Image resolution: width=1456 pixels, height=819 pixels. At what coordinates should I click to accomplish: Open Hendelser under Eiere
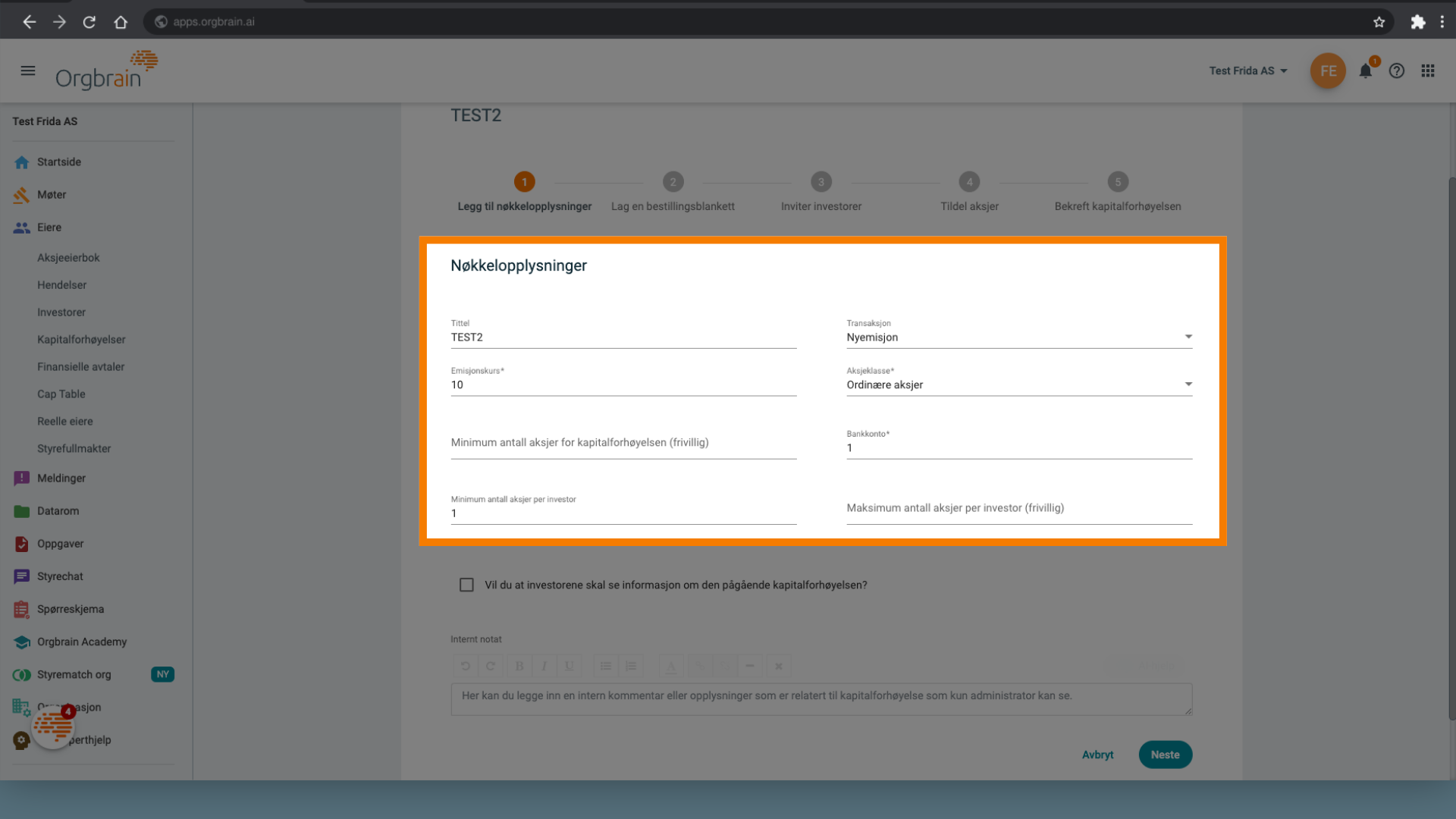[61, 285]
